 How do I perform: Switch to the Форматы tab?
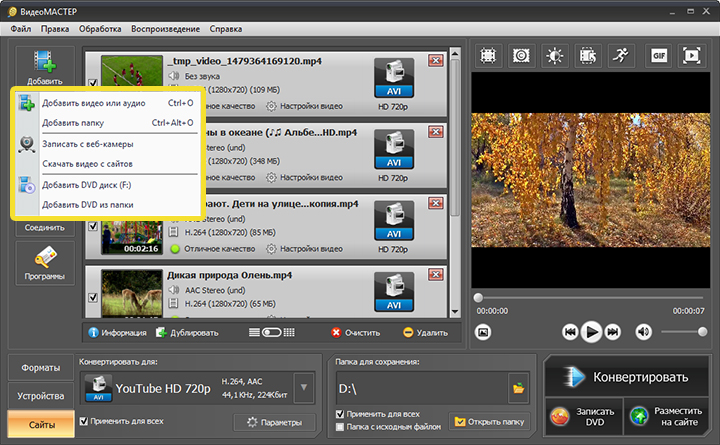pos(40,368)
